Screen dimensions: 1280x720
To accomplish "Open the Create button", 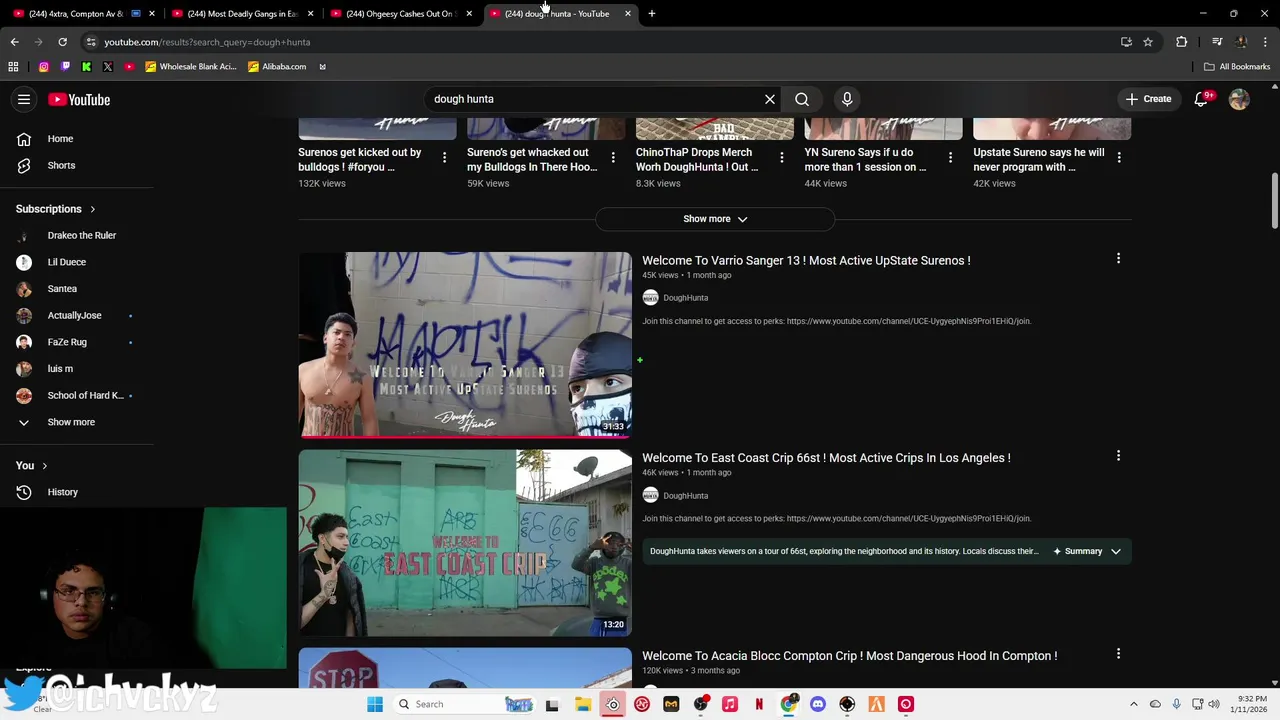I will 1148,99.
